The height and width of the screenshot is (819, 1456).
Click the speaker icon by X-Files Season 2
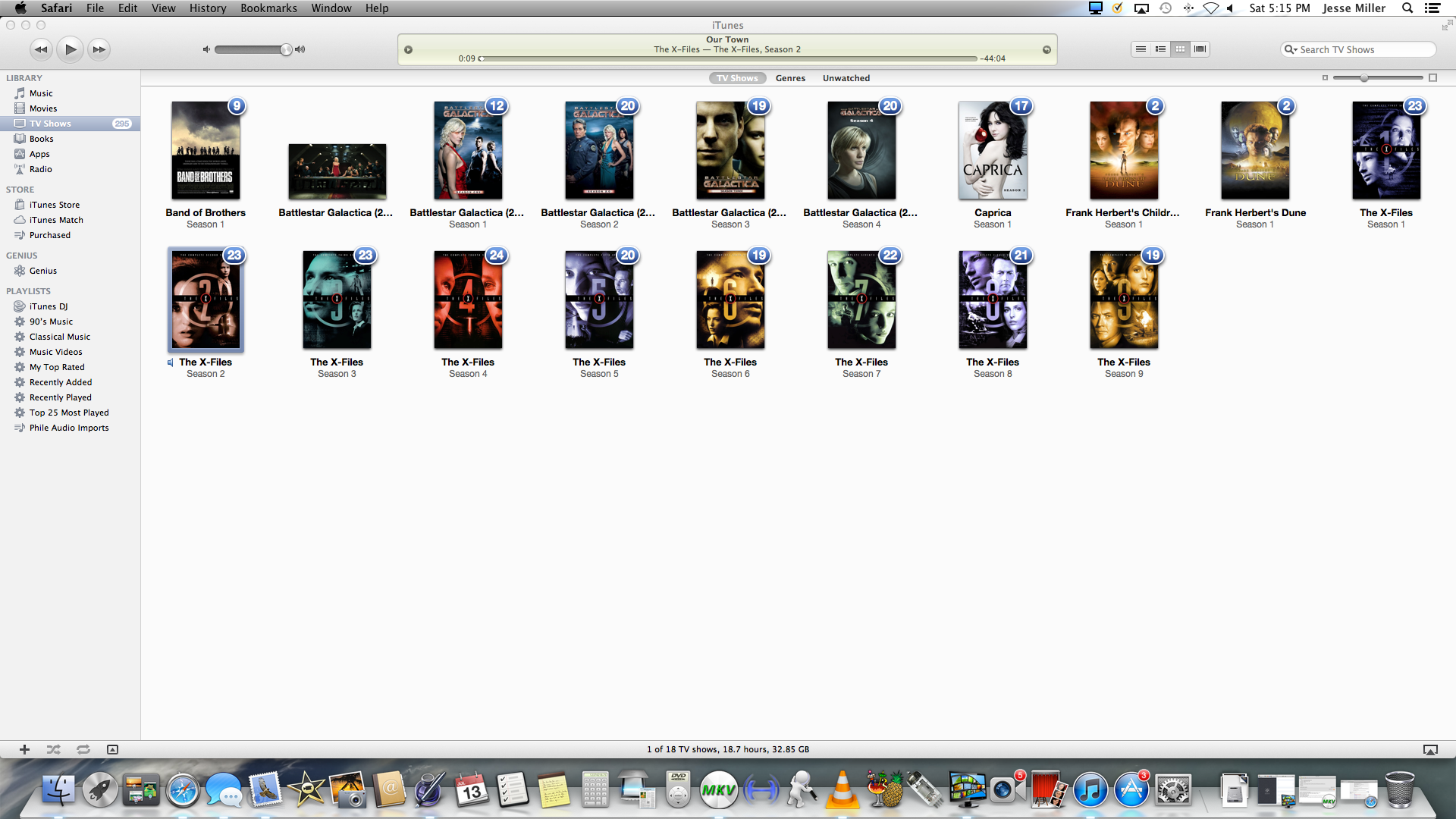[x=171, y=362]
